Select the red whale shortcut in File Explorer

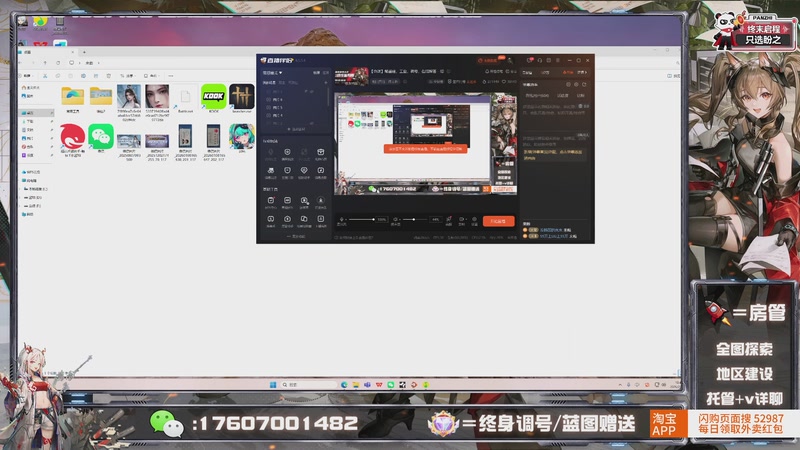coord(72,136)
